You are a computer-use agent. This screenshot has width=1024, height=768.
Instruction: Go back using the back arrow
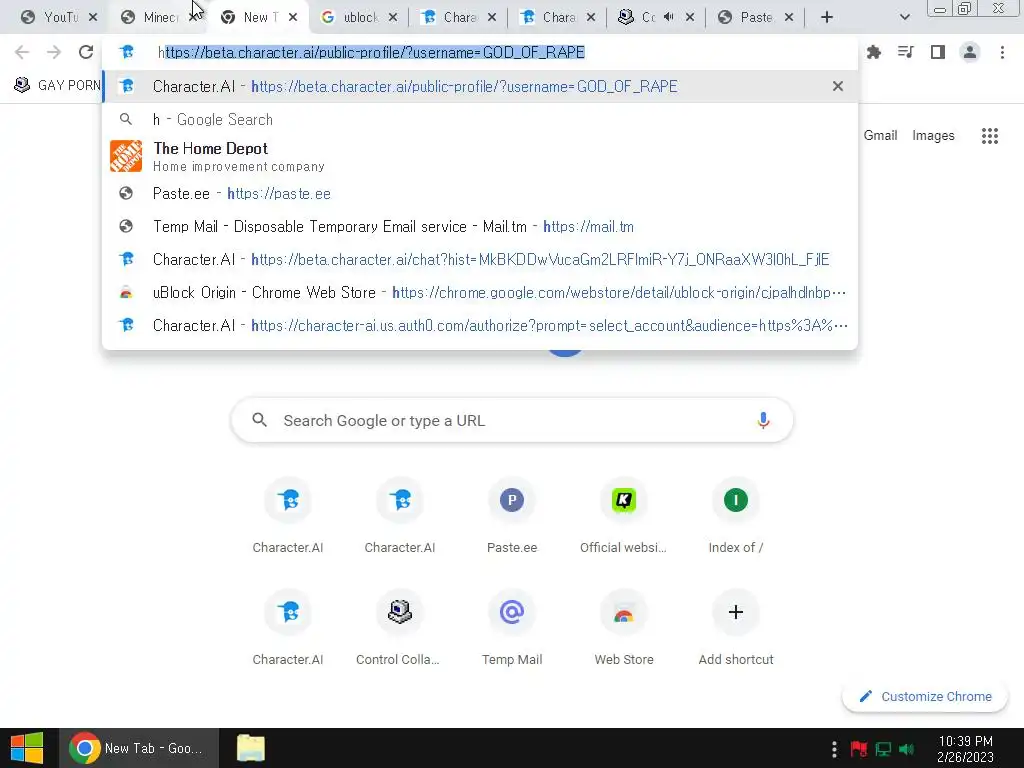pos(22,52)
